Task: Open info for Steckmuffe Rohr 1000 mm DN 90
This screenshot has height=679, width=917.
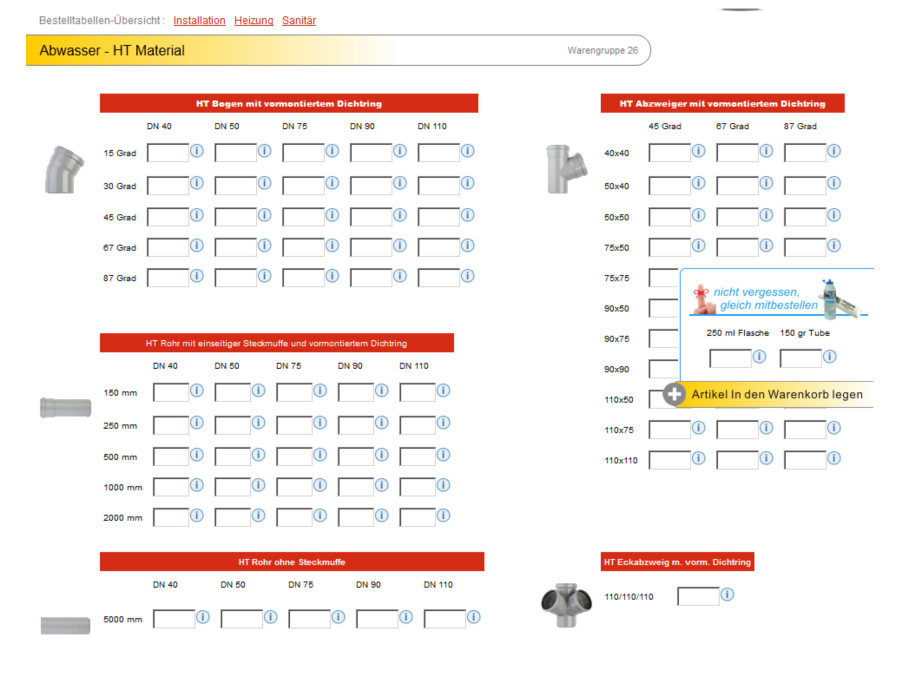Action: coord(382,485)
